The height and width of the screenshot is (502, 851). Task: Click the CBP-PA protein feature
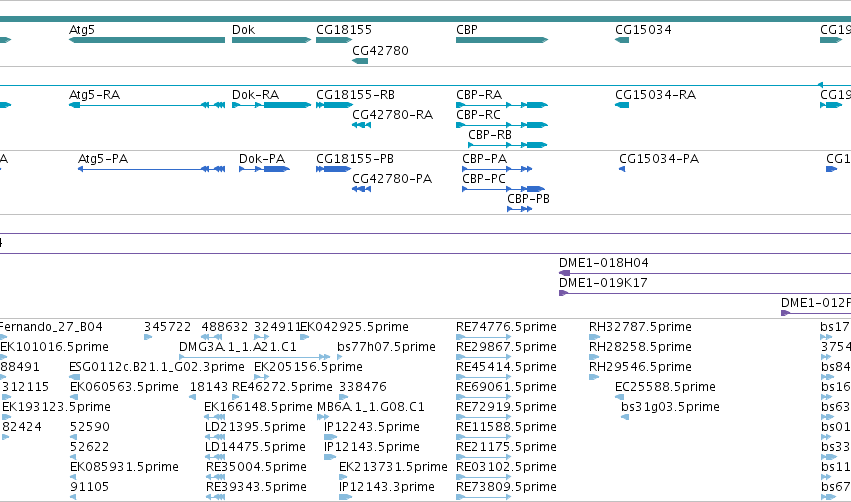tap(497, 169)
